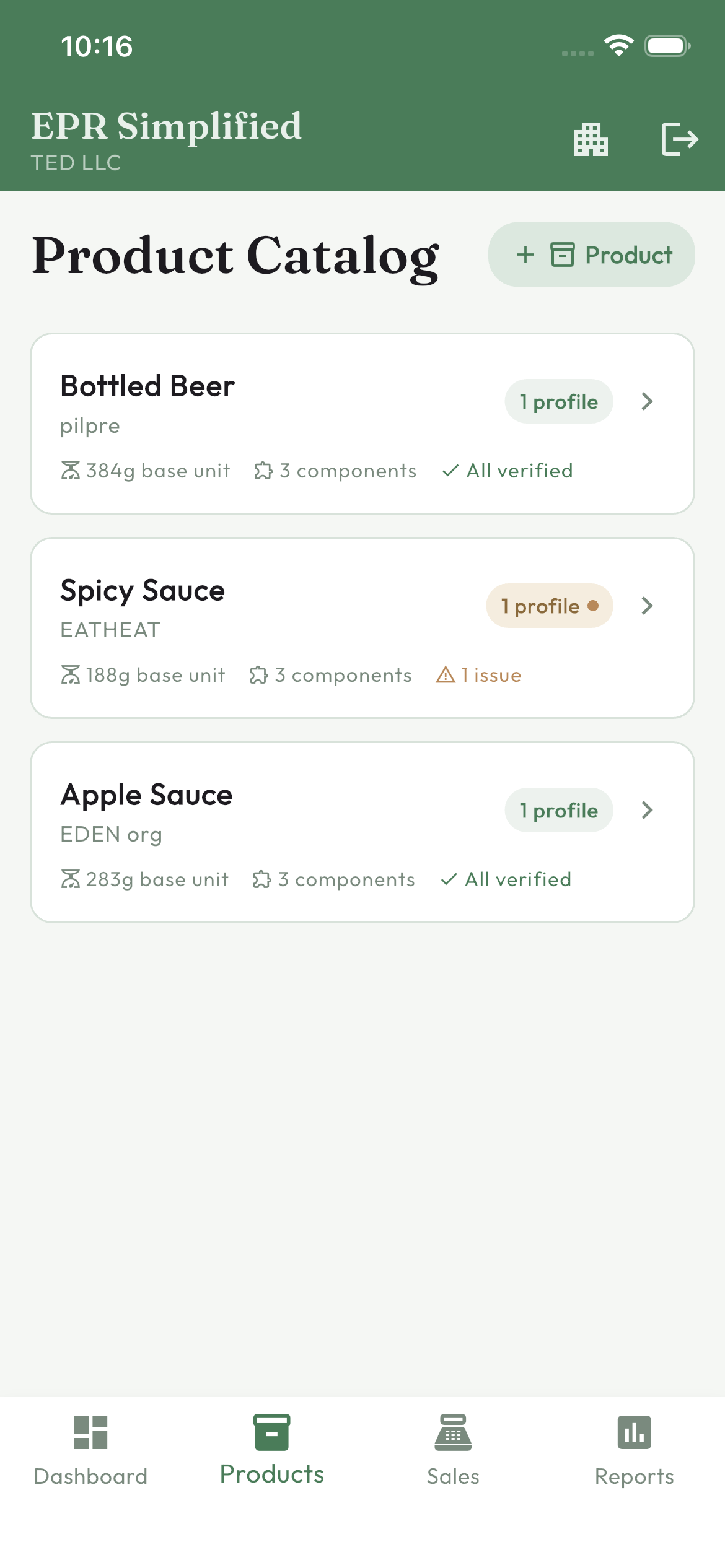Click the warning icon beside 1 issue
Viewport: 725px width, 1568px height.
click(x=446, y=674)
